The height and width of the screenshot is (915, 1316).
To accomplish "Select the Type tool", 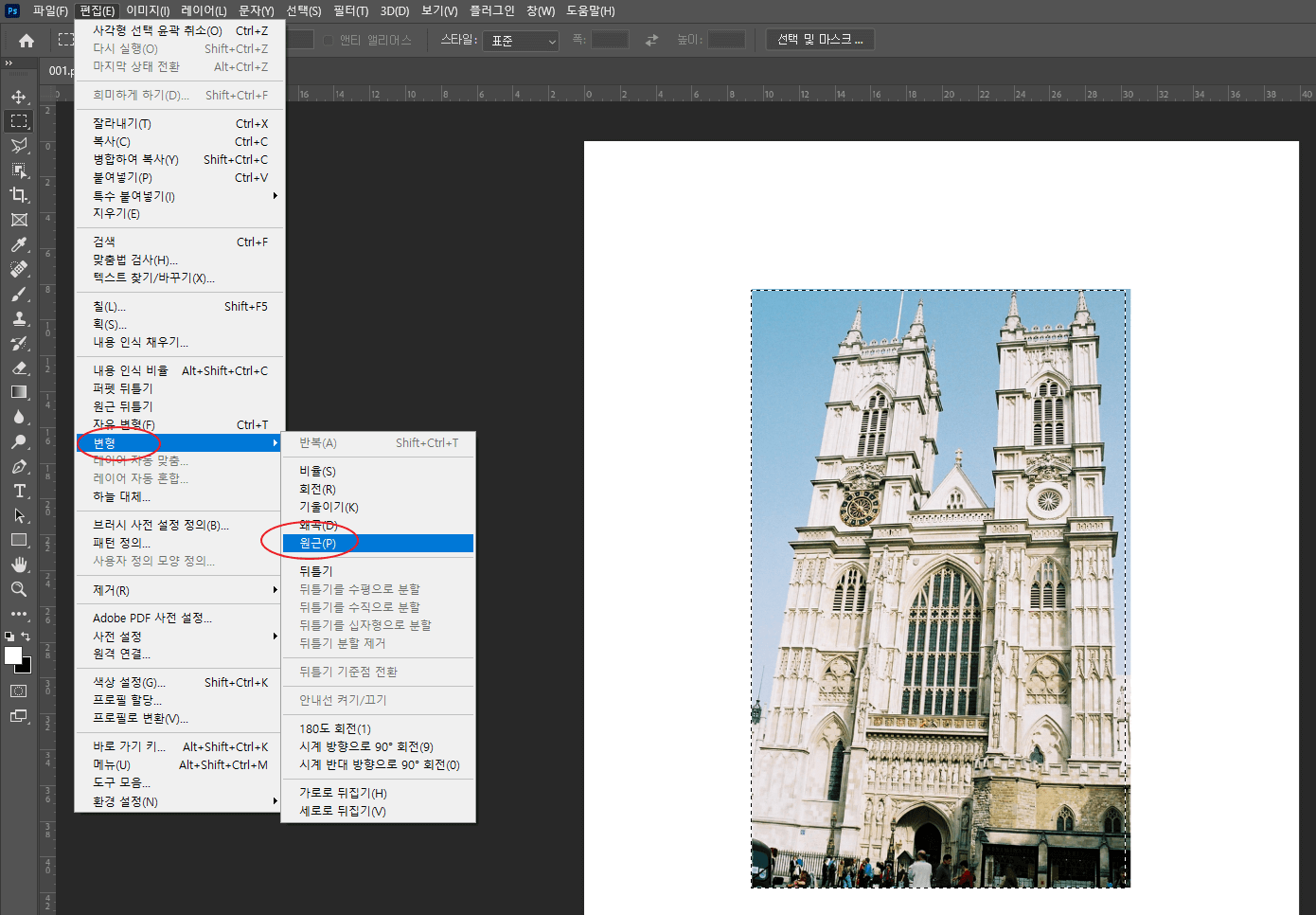I will pyautogui.click(x=19, y=491).
